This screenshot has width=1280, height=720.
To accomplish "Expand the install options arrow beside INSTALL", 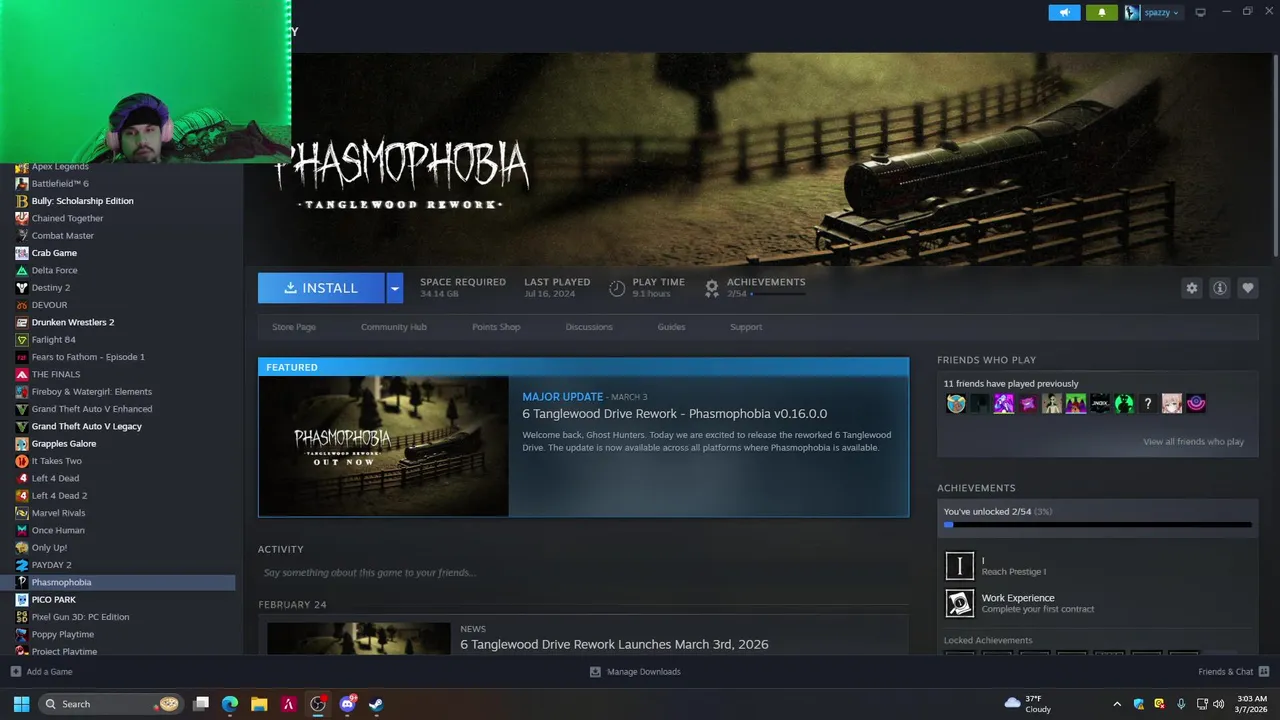I will (394, 288).
